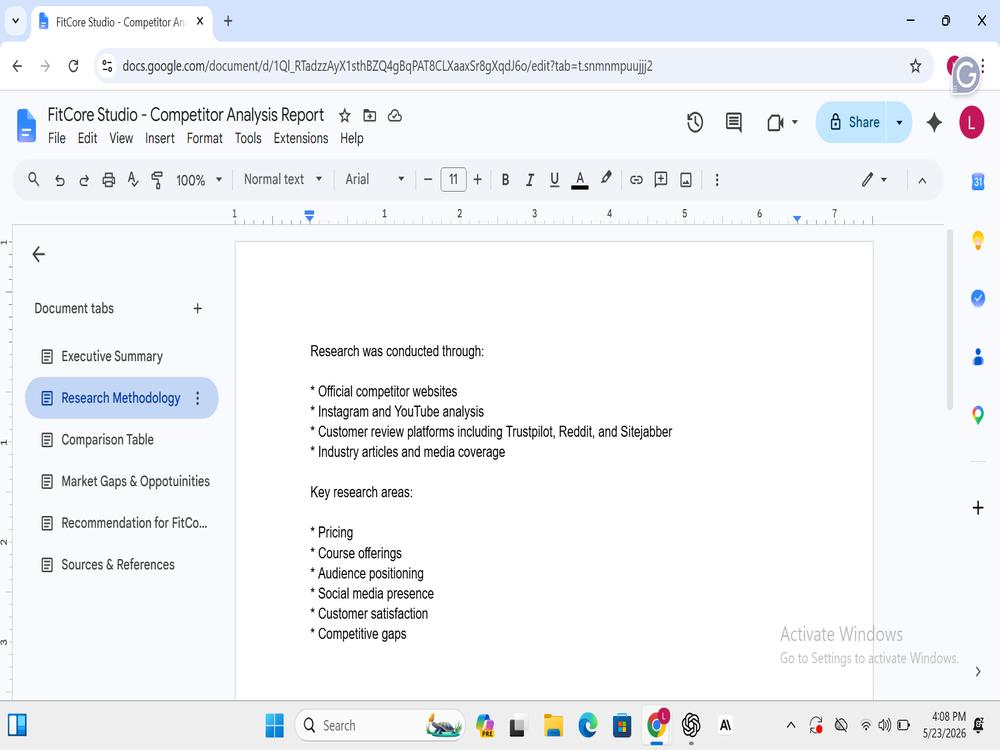1000x750 pixels.
Task: Increase the font size
Action: (477, 180)
